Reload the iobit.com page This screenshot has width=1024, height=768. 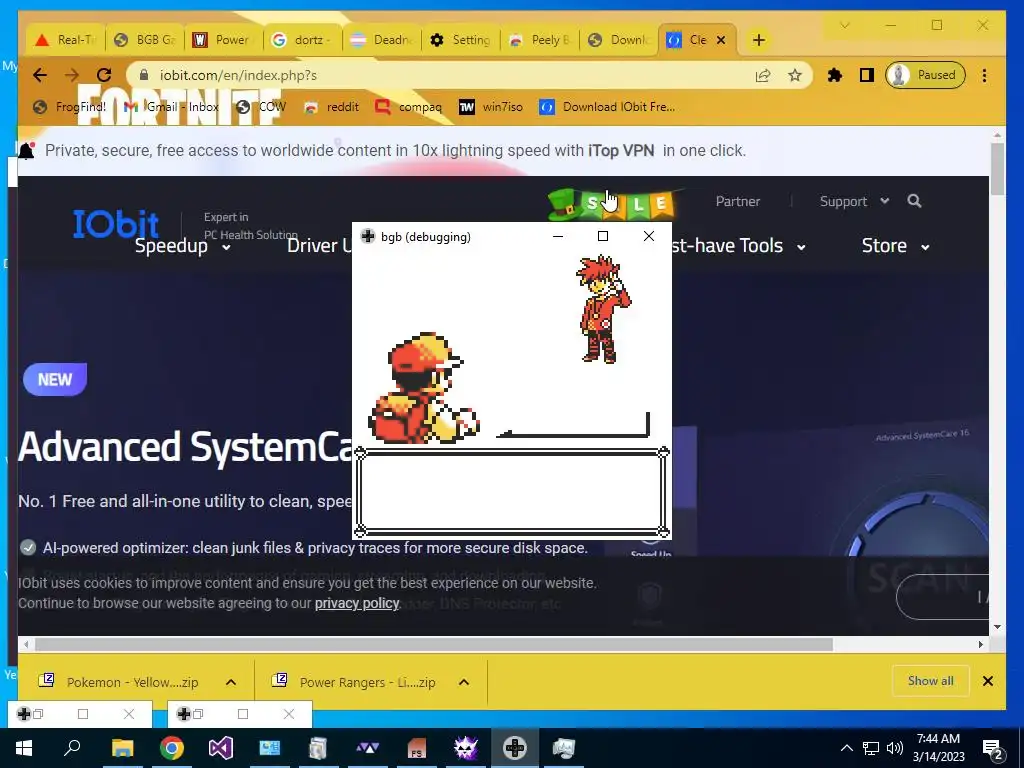(104, 75)
